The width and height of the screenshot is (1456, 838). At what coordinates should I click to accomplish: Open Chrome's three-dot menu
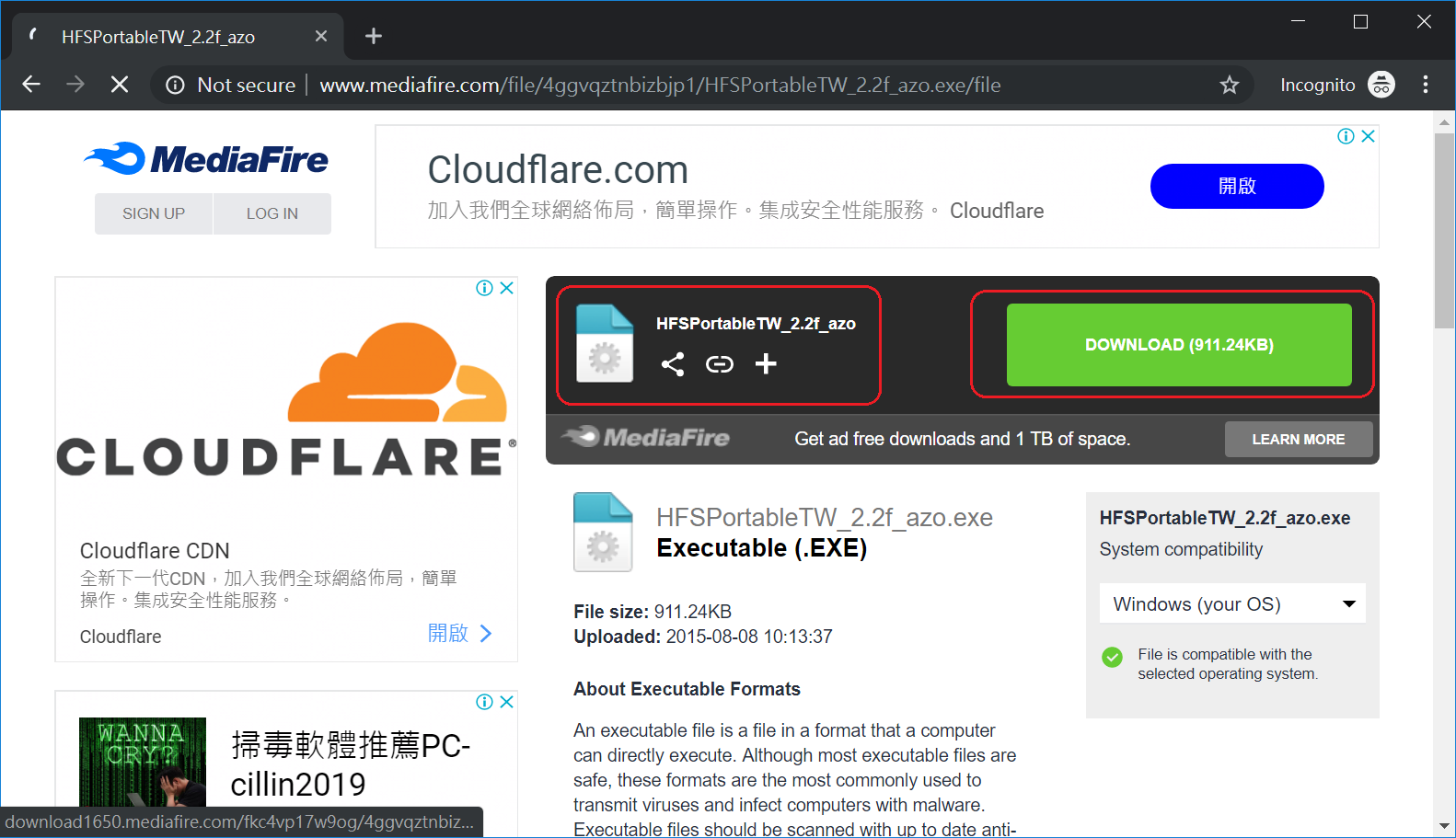[1426, 85]
